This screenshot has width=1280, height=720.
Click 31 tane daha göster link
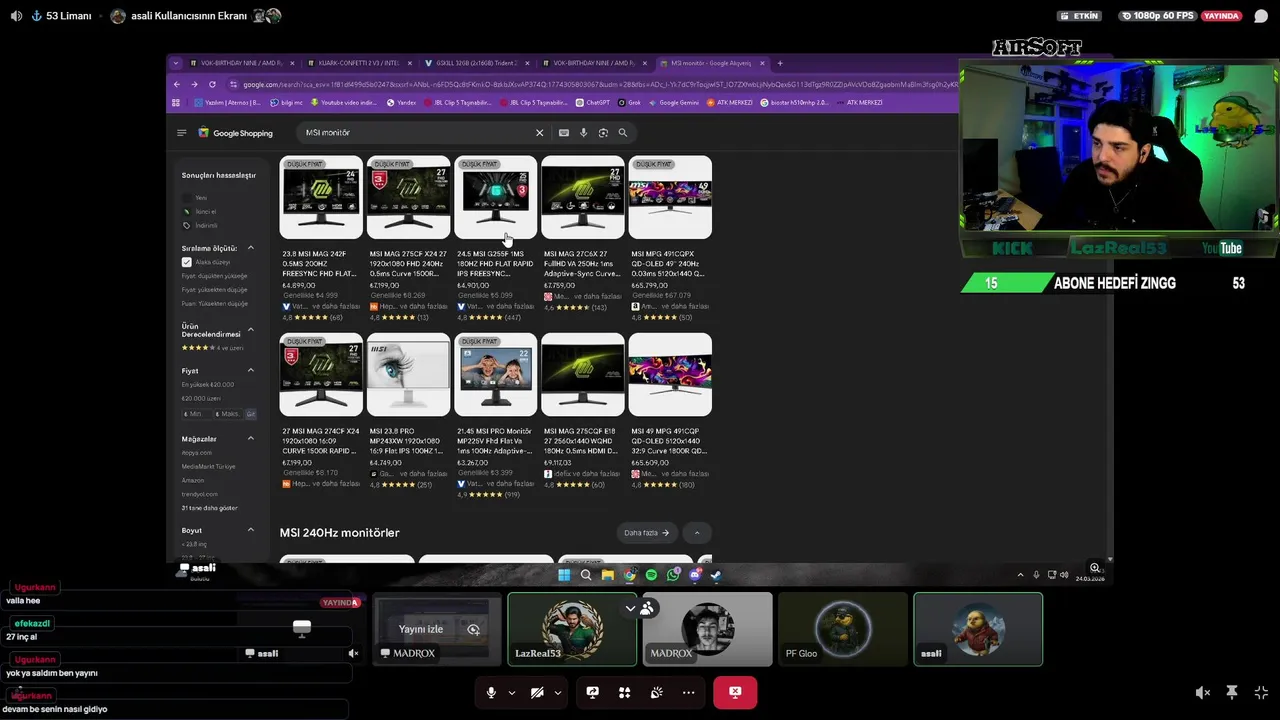tap(209, 507)
